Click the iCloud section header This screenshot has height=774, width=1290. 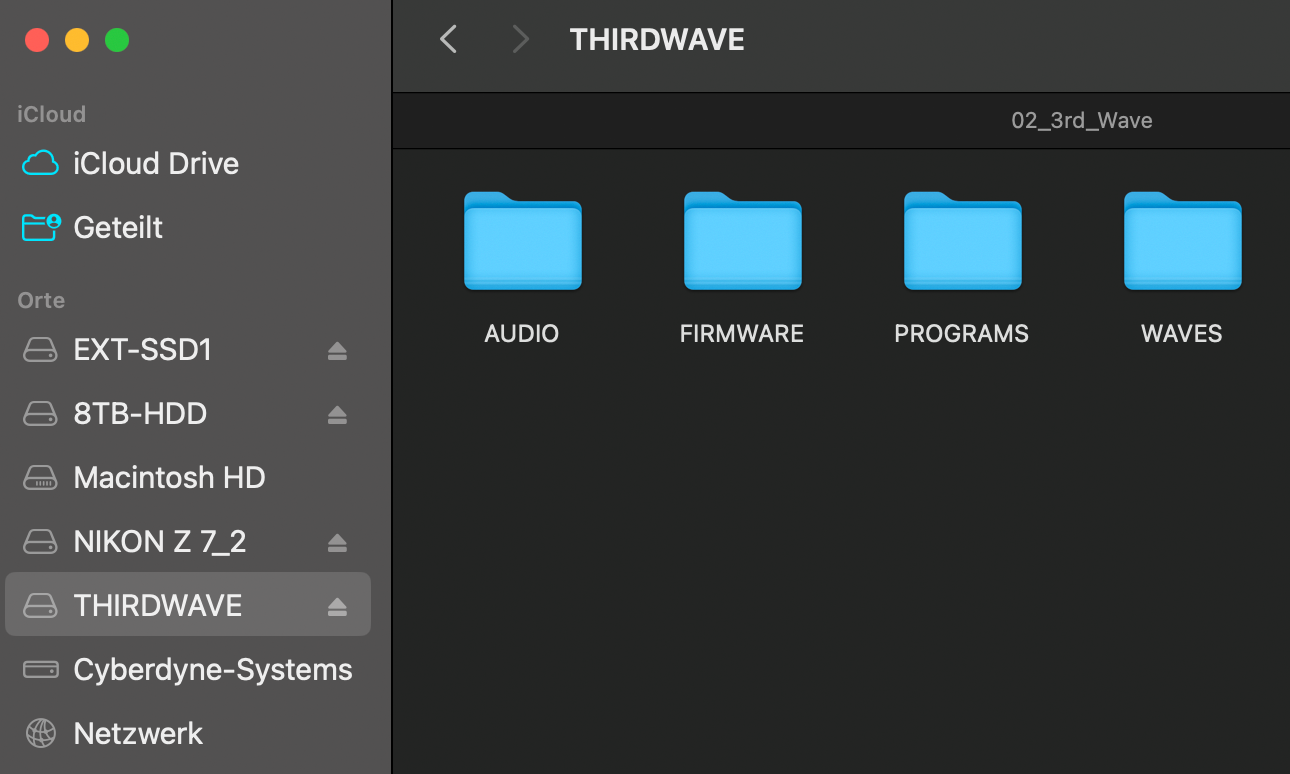point(51,114)
